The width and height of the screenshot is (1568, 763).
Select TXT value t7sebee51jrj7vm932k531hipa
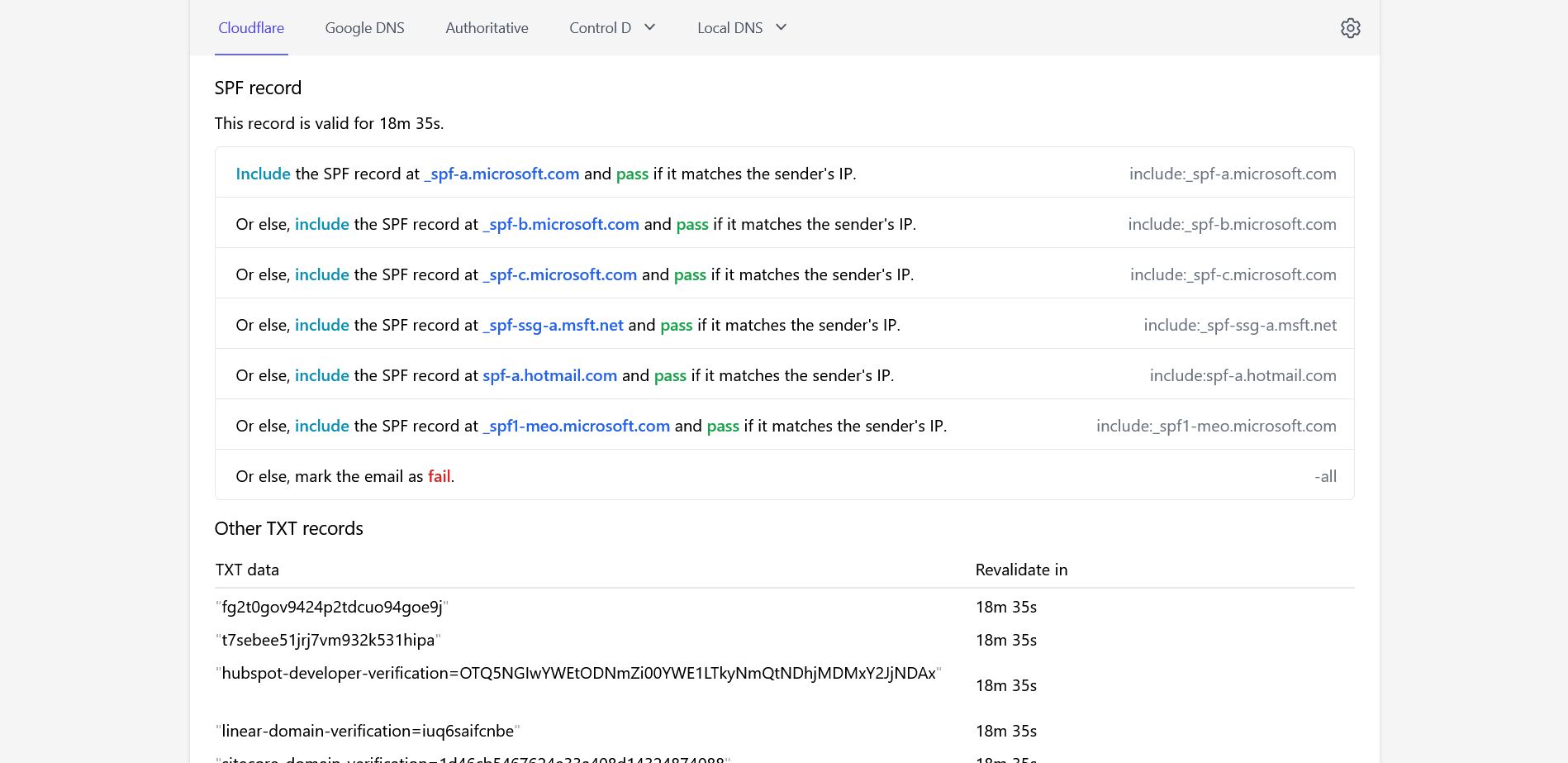click(328, 640)
